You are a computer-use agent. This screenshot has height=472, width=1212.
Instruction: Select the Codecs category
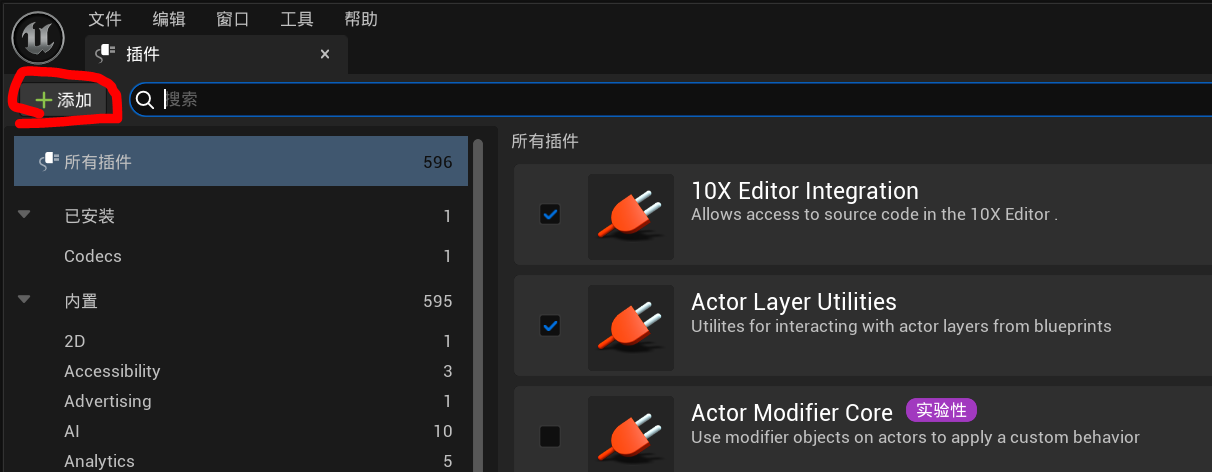click(x=241, y=256)
